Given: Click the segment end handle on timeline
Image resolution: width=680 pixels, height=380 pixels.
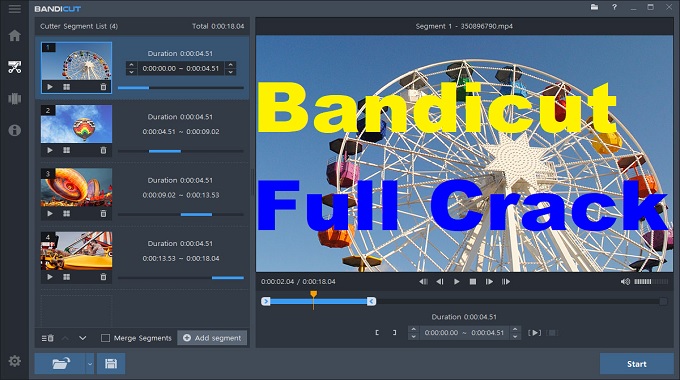Looking at the screenshot, I should click(371, 301).
